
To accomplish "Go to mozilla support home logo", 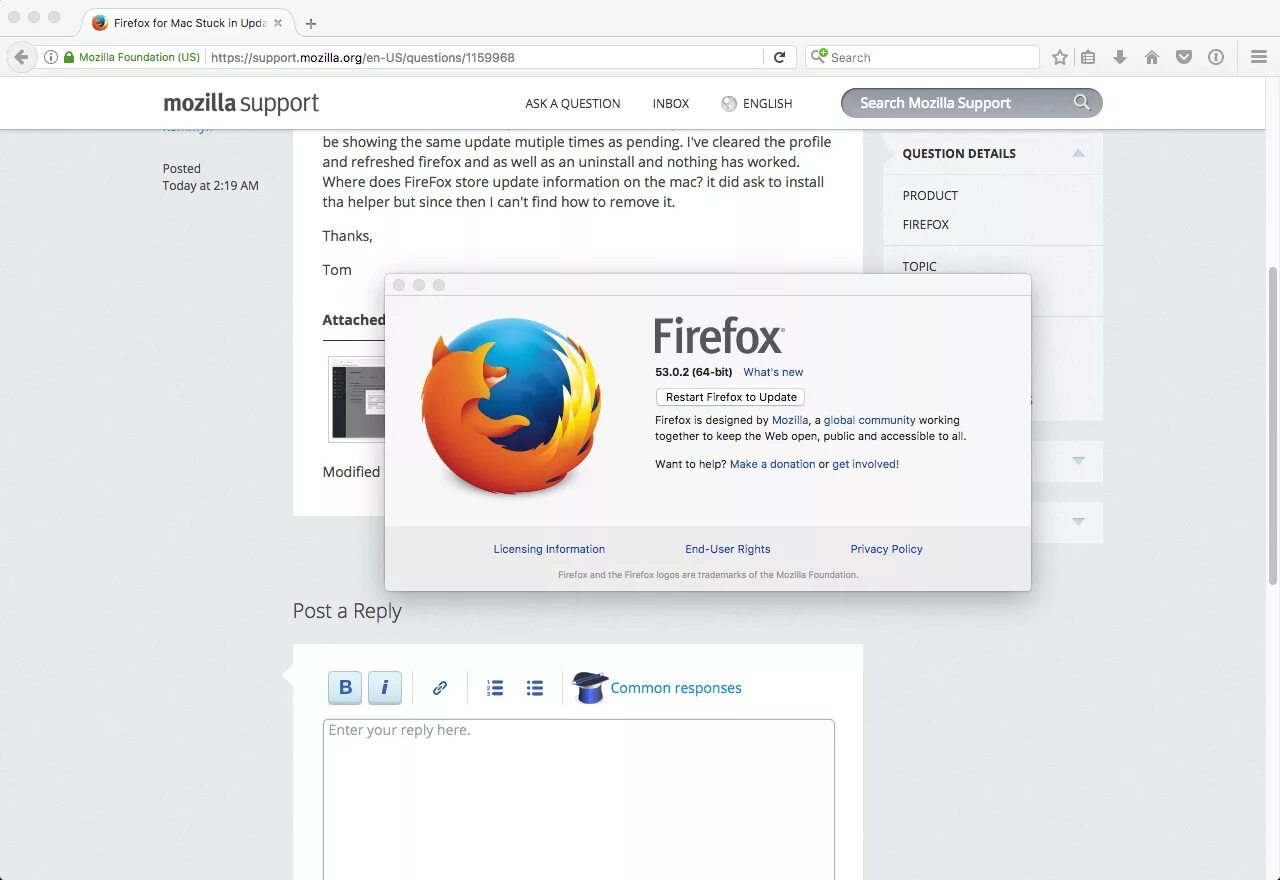I will (241, 103).
